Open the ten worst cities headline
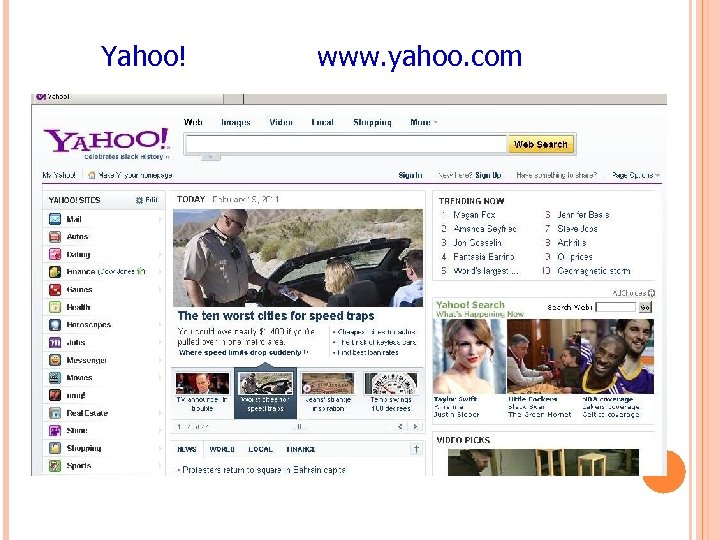This screenshot has width=720, height=540. (276, 316)
